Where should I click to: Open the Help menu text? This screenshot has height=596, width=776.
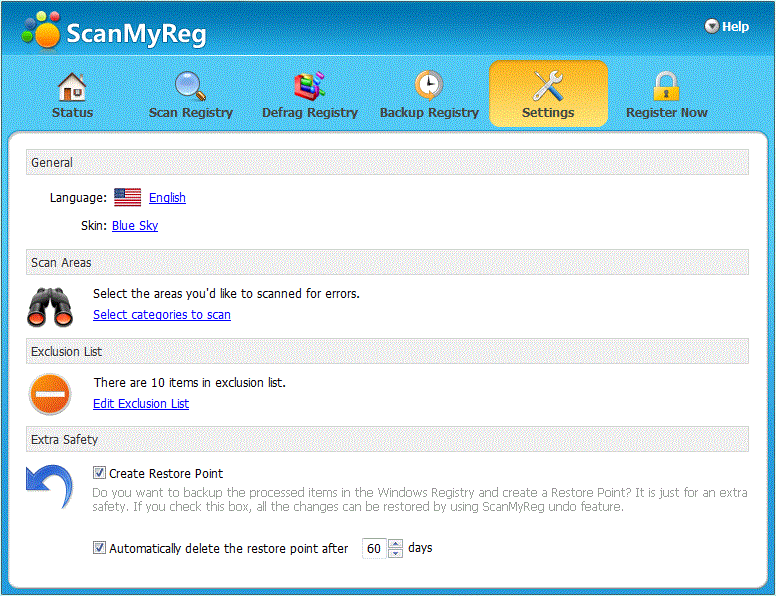click(735, 27)
